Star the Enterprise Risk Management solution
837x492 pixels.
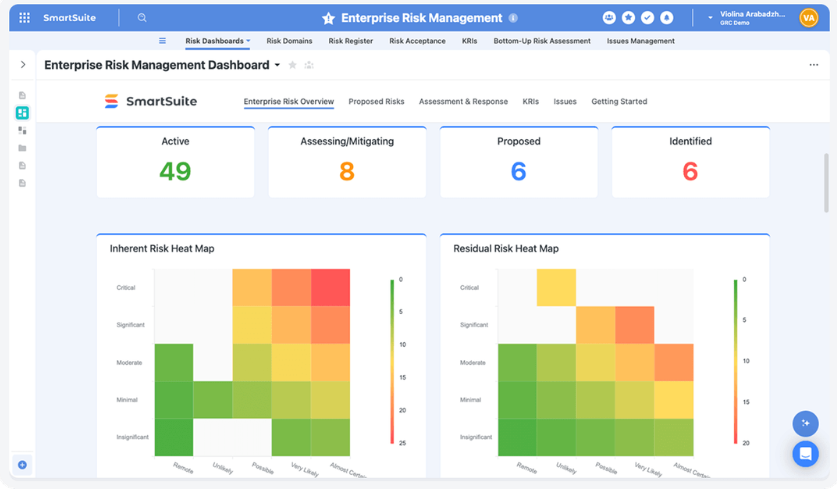coord(328,18)
